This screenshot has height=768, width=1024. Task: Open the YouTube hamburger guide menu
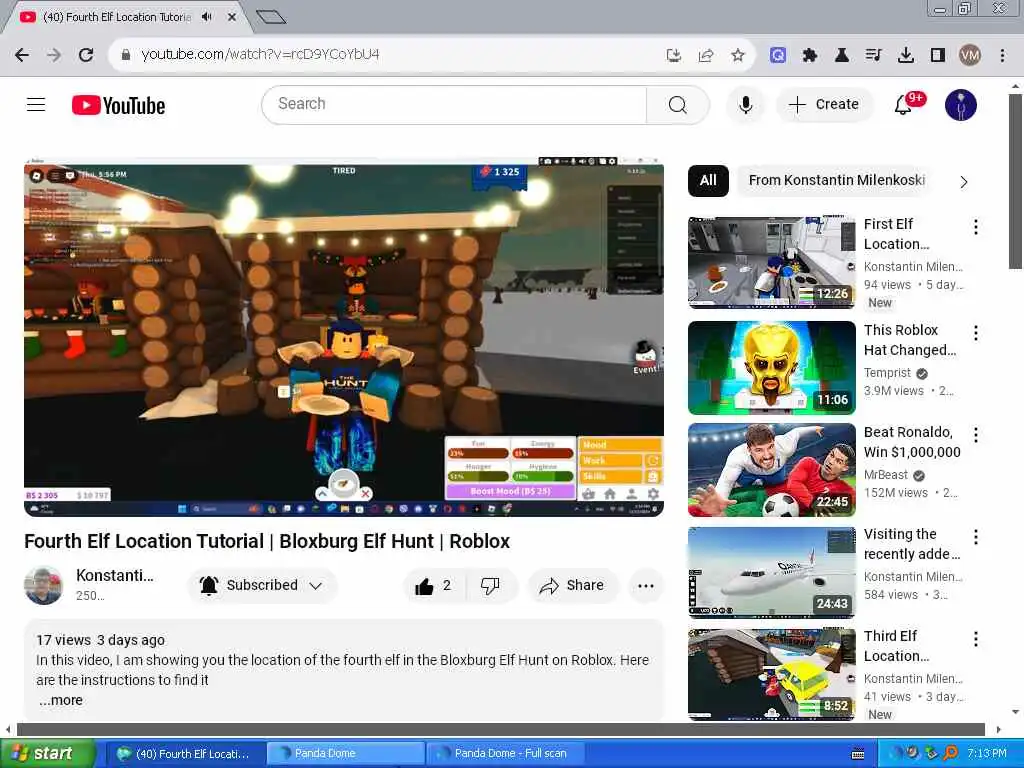click(x=36, y=104)
